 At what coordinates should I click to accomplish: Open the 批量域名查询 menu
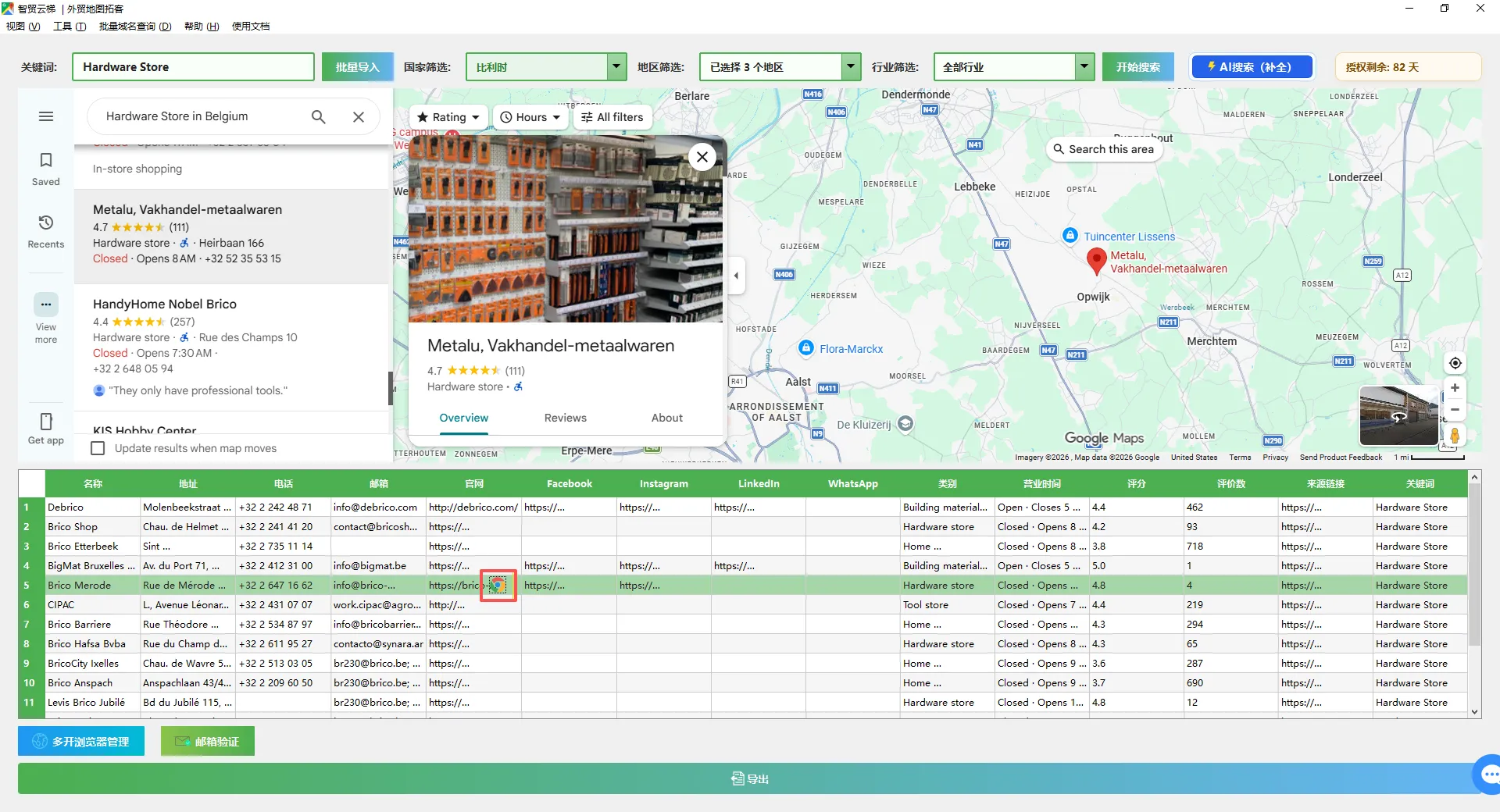pos(135,26)
